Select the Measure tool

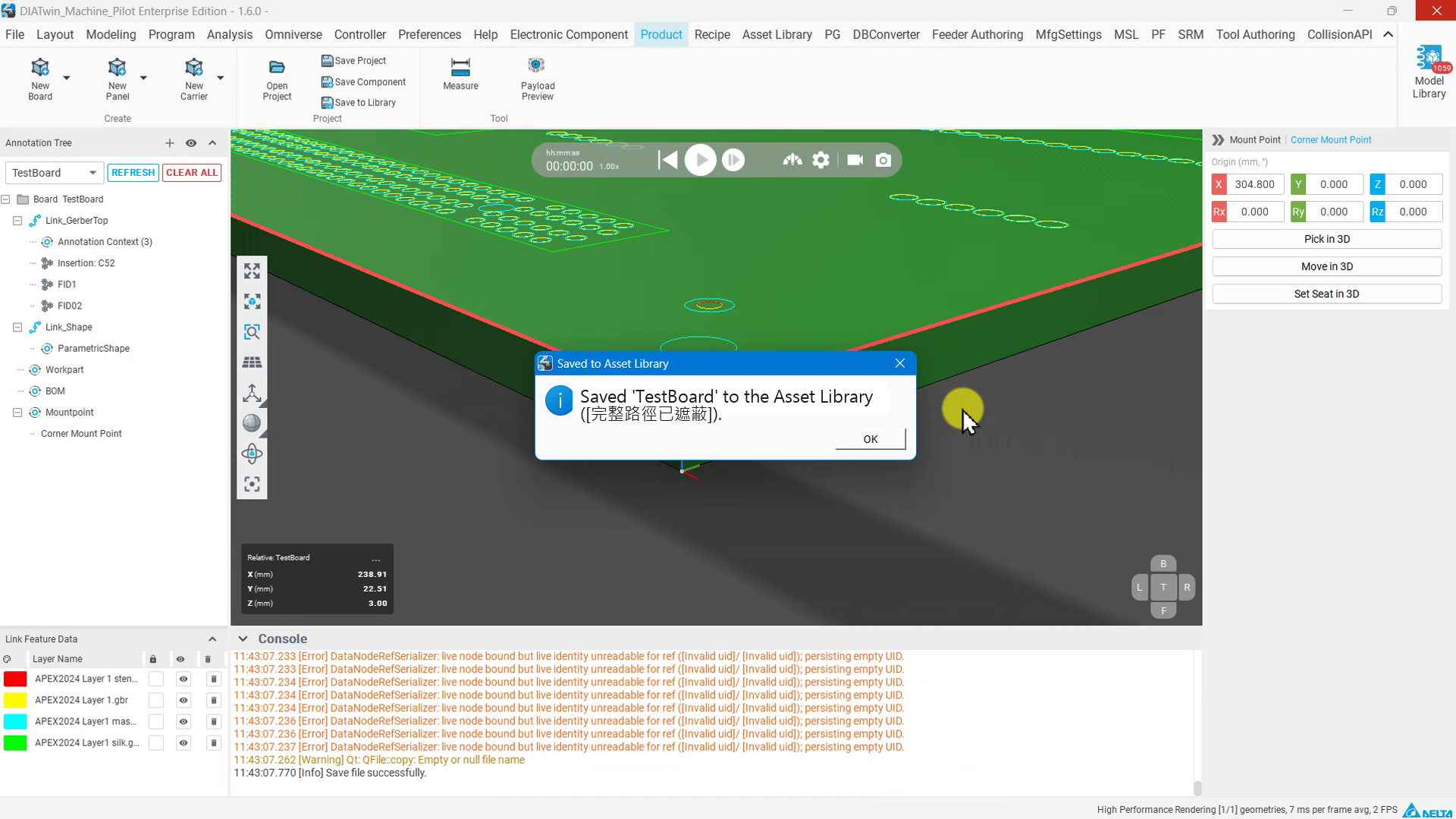(x=460, y=74)
